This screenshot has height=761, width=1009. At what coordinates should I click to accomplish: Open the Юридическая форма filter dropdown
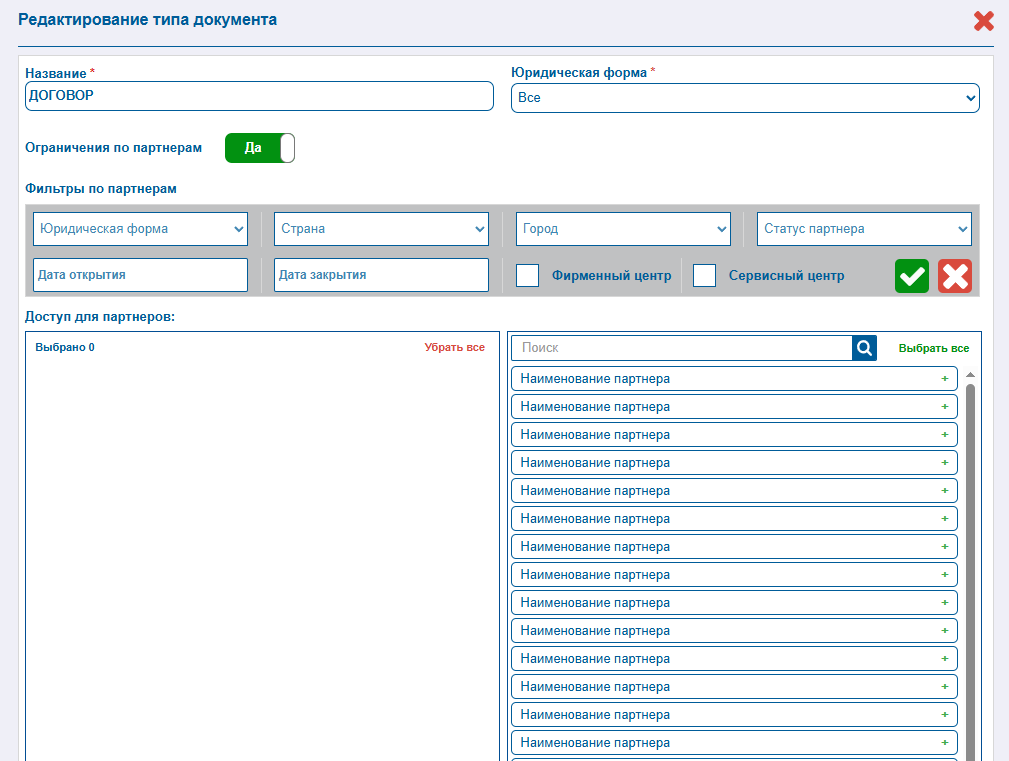[140, 229]
